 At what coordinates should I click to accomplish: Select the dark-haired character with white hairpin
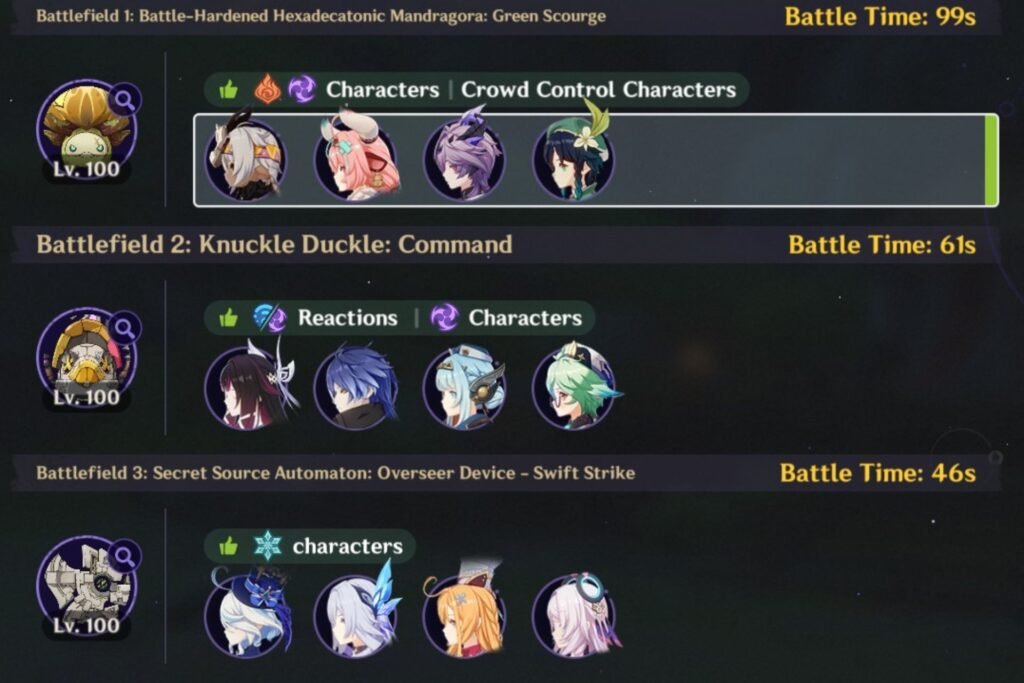click(248, 387)
